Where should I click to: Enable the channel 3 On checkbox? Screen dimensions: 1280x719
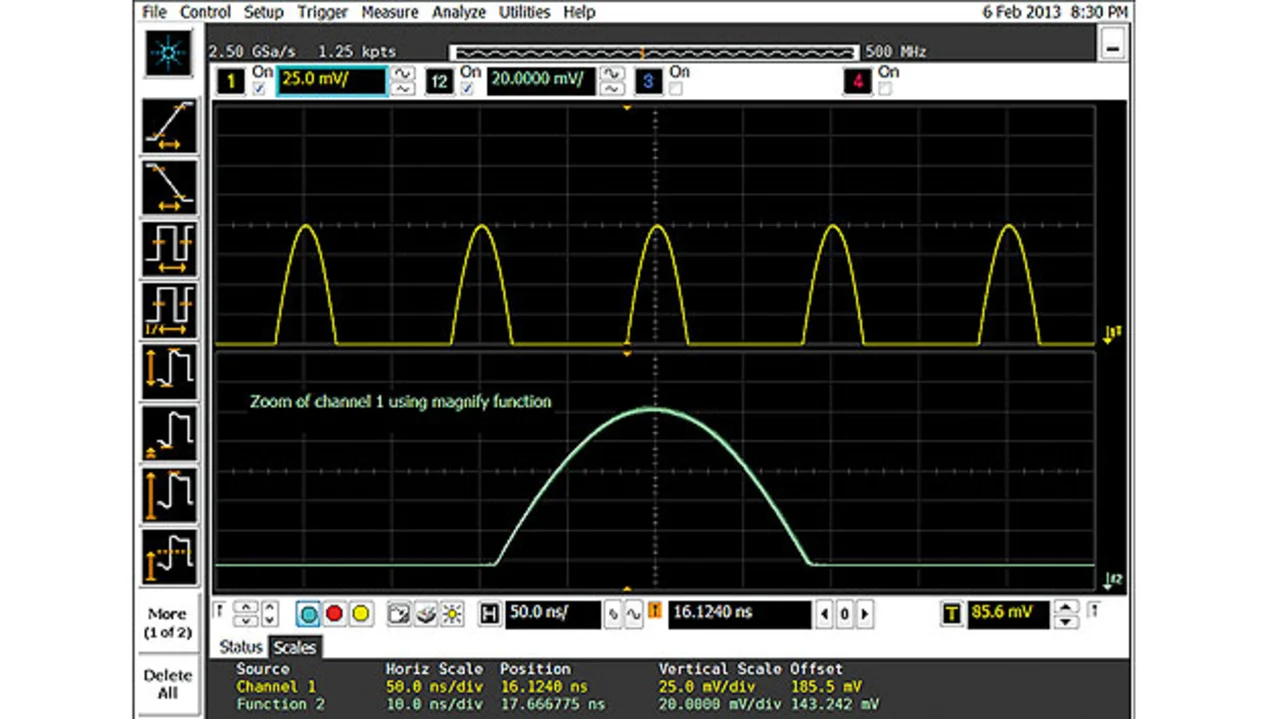tap(676, 89)
